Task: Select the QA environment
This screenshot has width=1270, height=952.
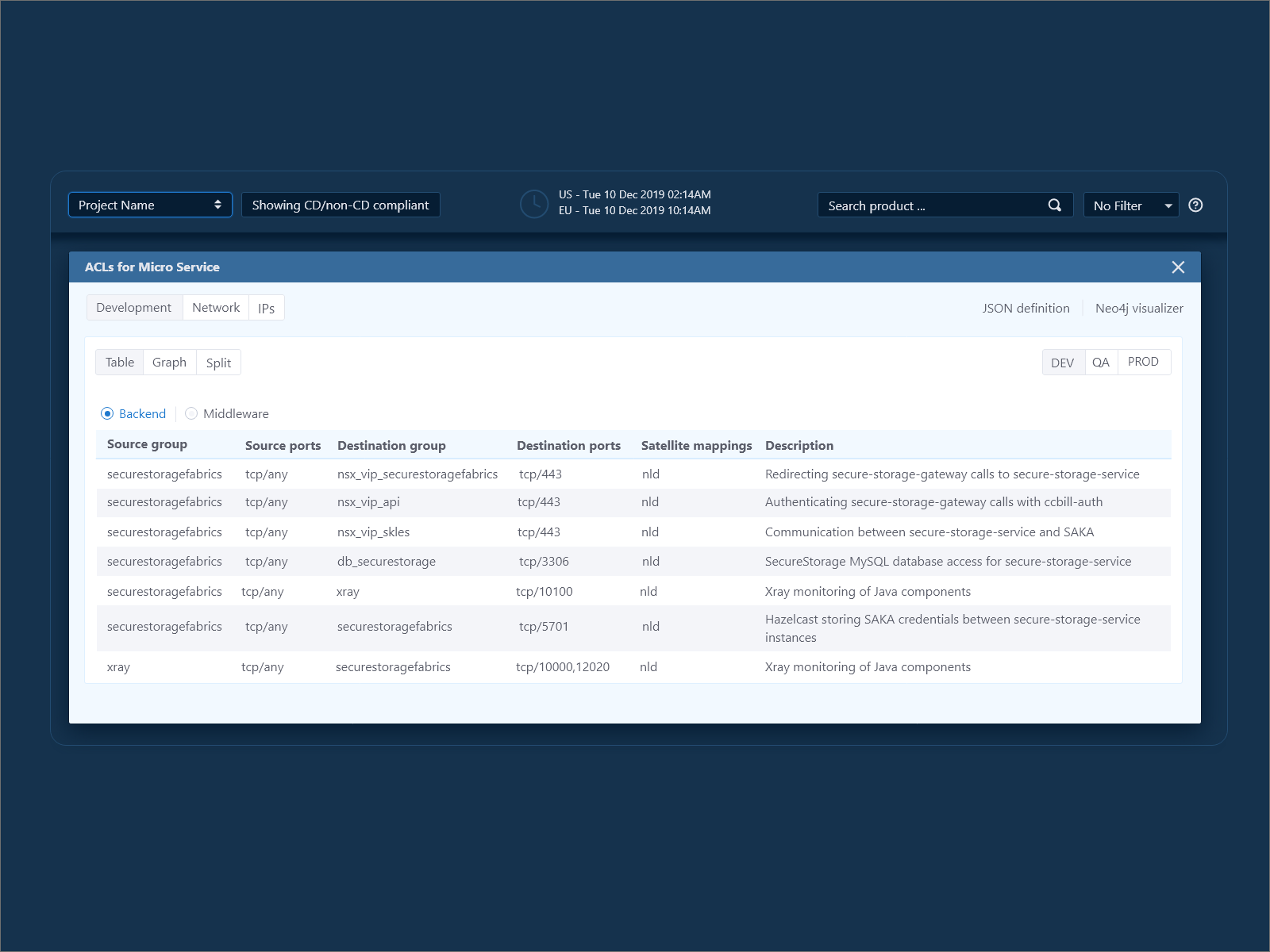Action: pos(1101,362)
